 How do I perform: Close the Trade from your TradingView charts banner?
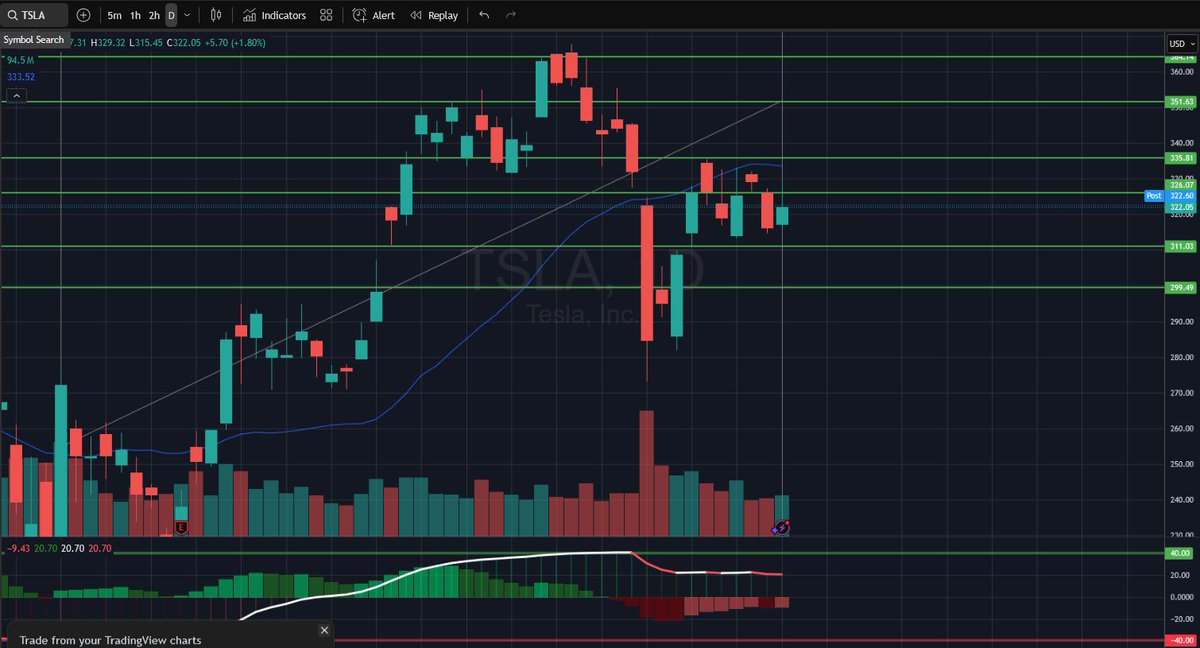(324, 631)
